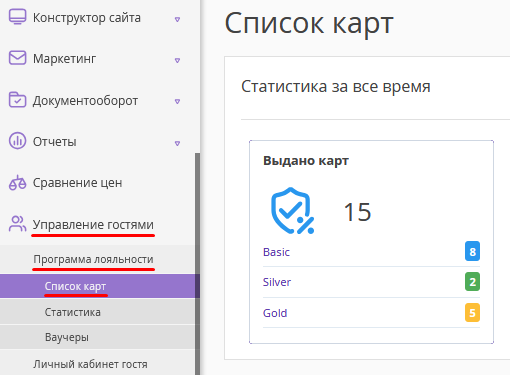
Task: Expand the Документооборот dropdown arrow
Action: 177,101
